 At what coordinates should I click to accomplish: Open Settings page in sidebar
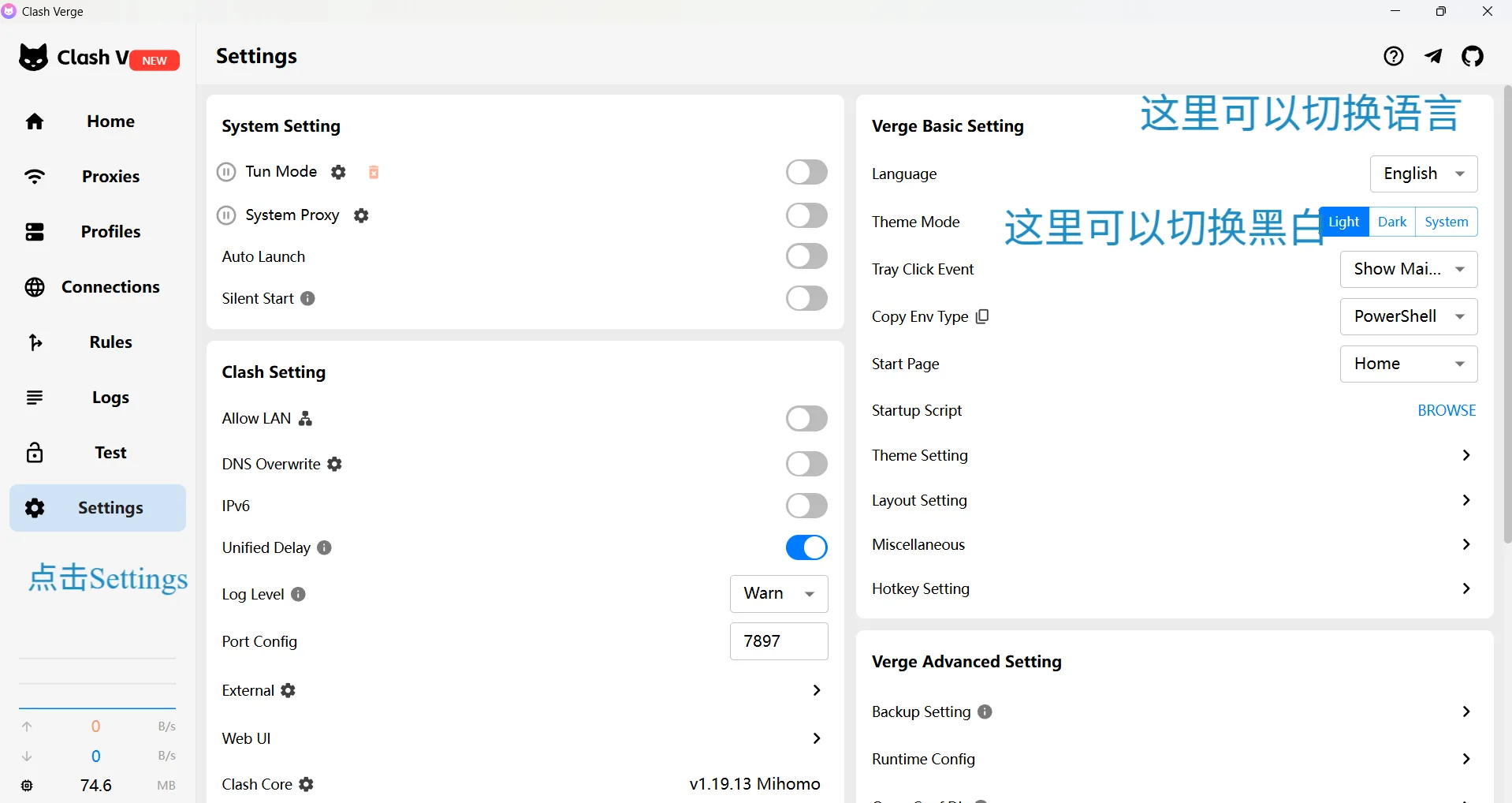(x=98, y=508)
